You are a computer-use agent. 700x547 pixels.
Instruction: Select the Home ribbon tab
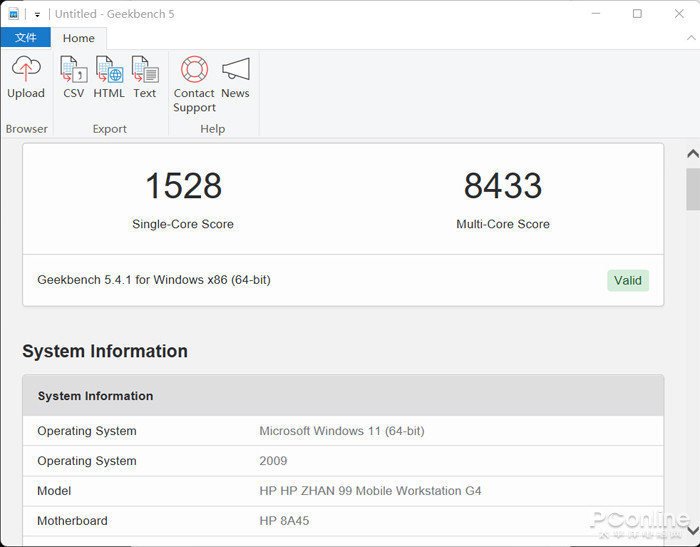click(x=79, y=38)
